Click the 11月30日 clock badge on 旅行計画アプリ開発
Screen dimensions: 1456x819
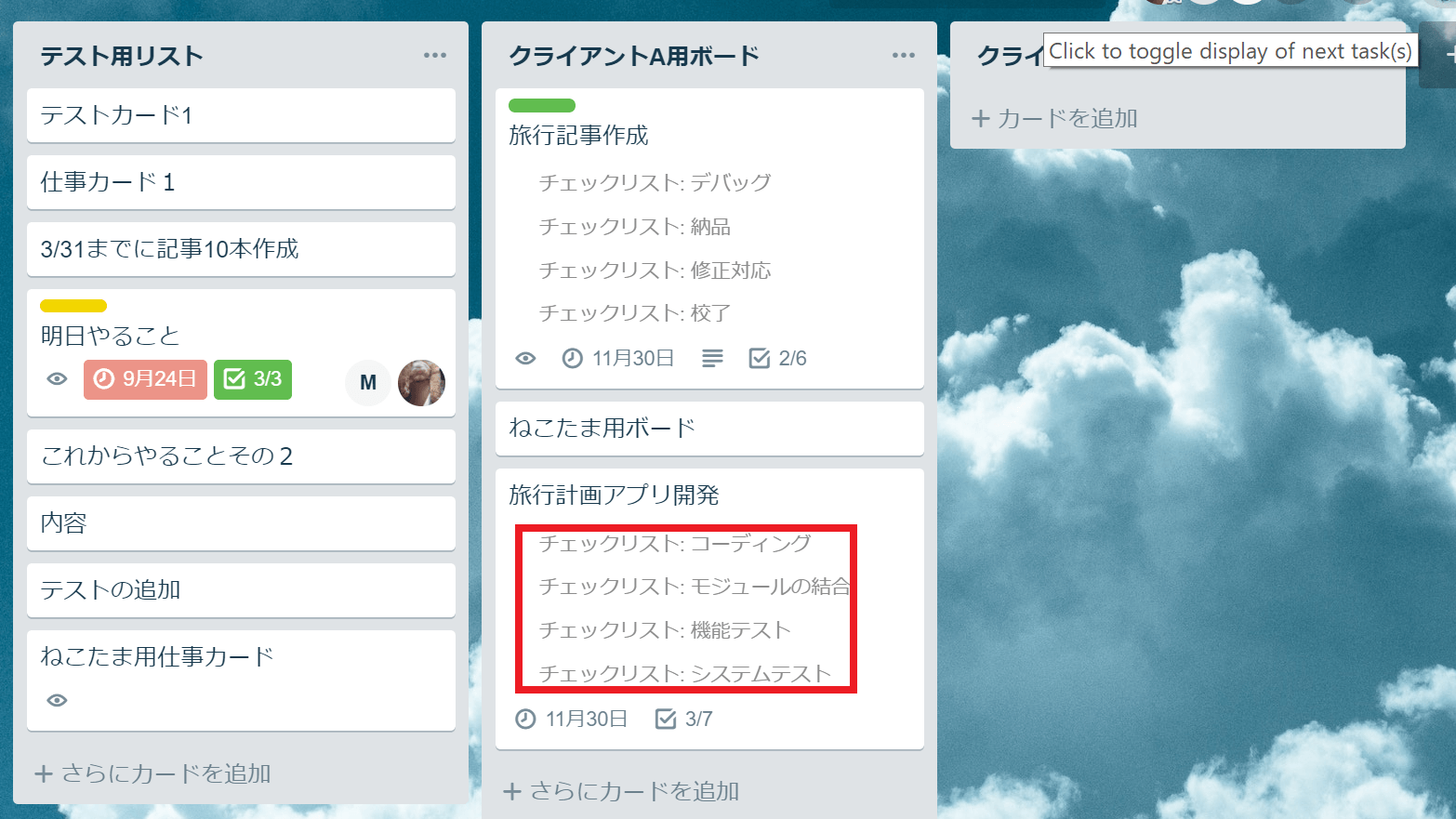[572, 720]
